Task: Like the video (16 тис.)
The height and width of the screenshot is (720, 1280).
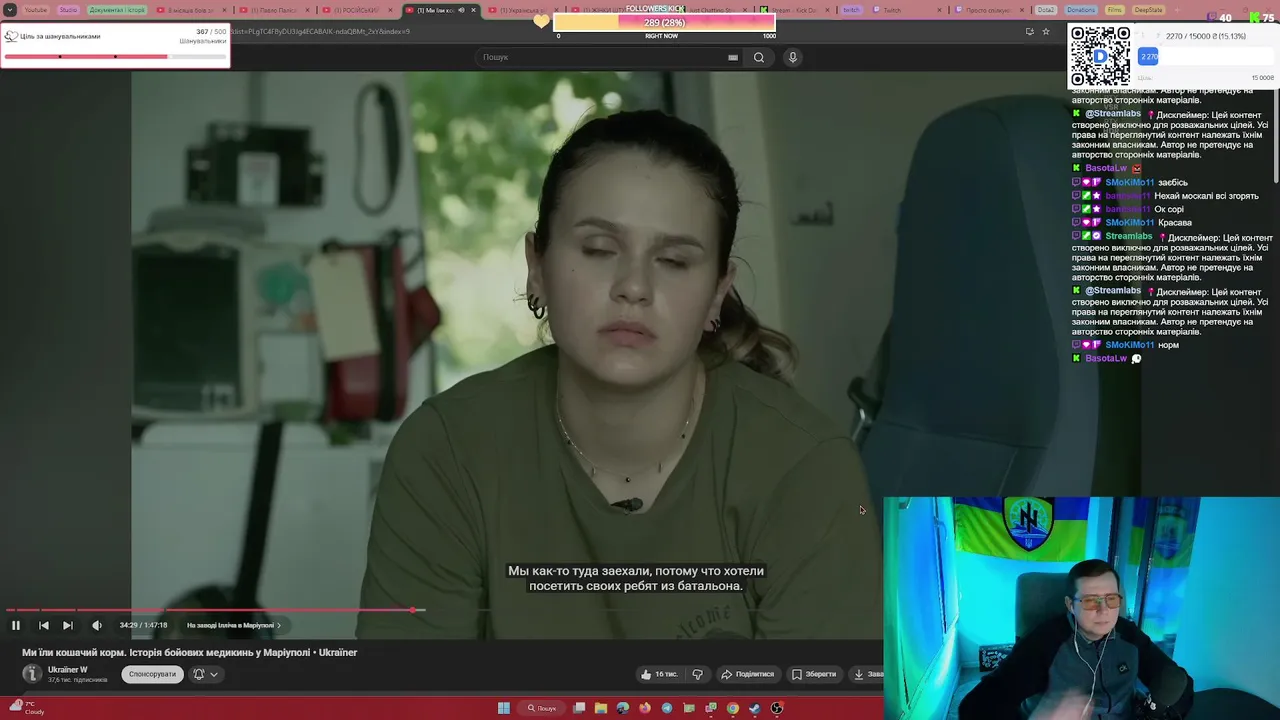Action: pos(661,674)
